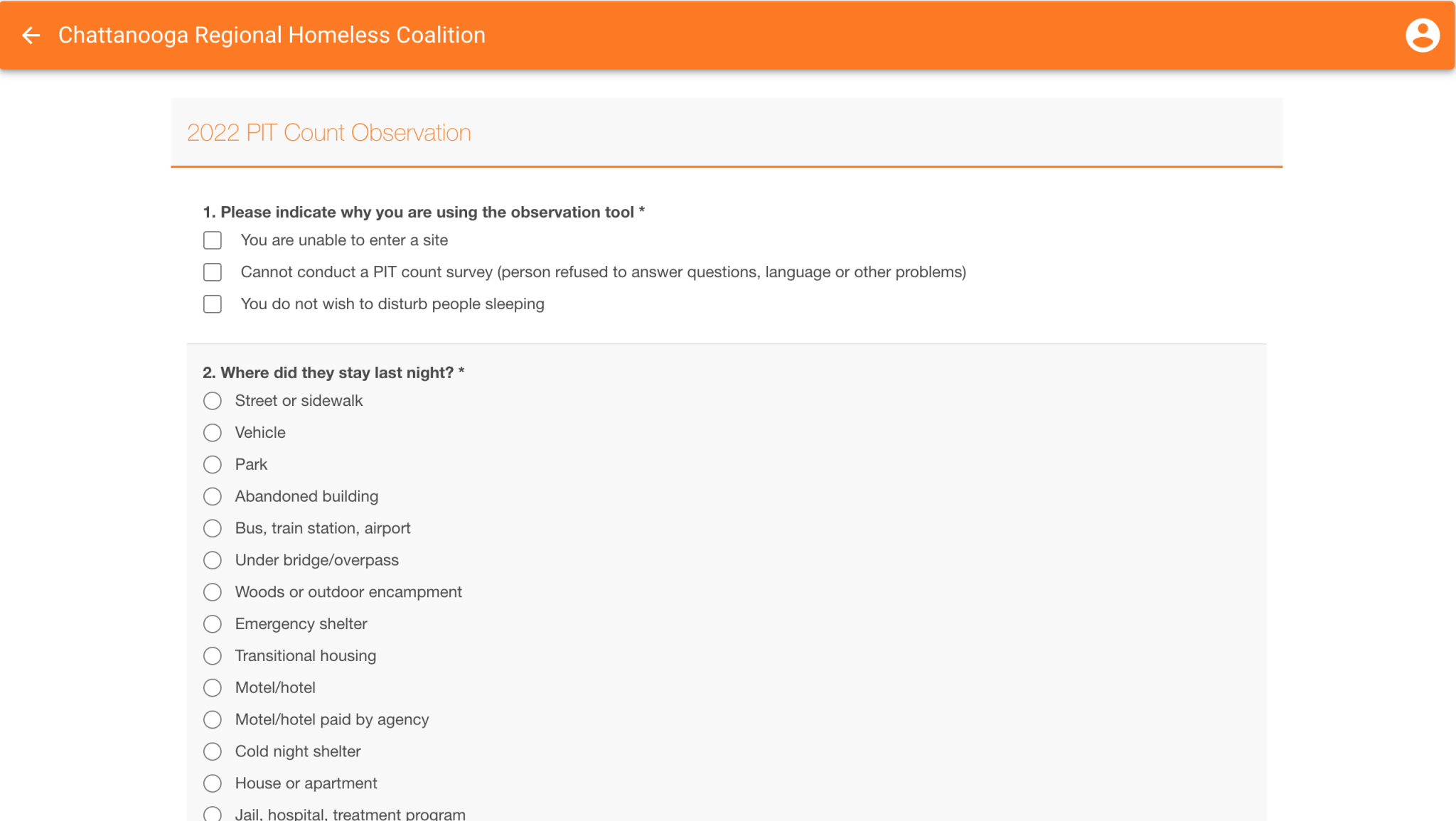Select 'Vehicle' as last night's stay
The width and height of the screenshot is (1456, 821).
(212, 433)
